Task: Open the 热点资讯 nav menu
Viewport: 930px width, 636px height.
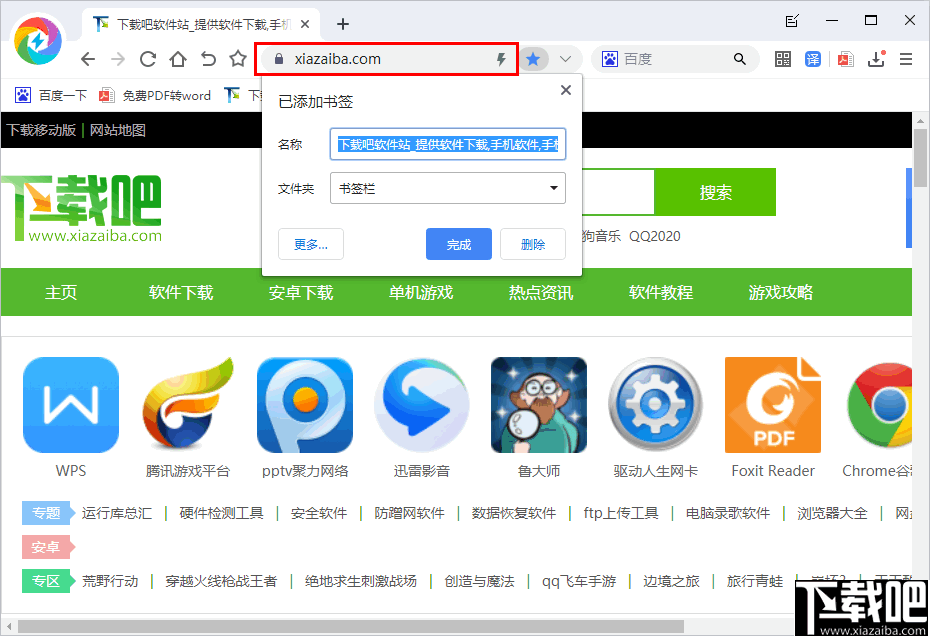Action: [x=540, y=292]
